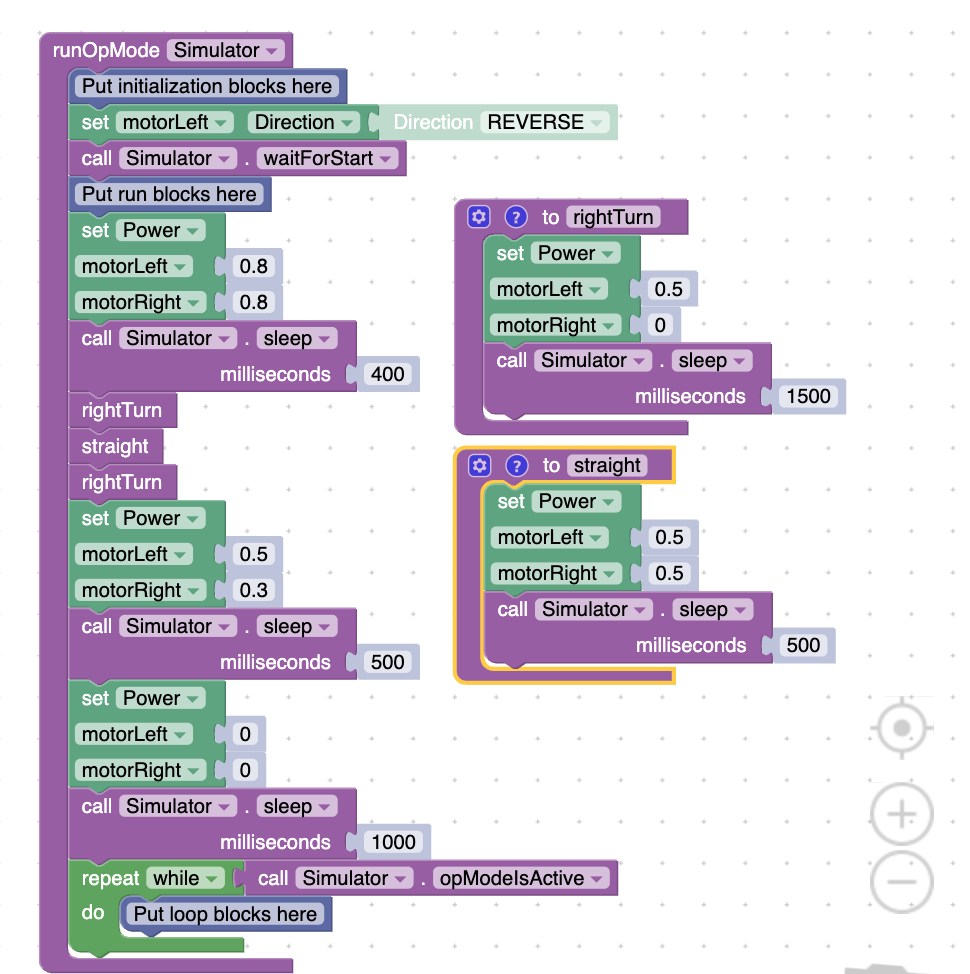This screenshot has width=970, height=974.
Task: Click motorRight power value 0.3
Action: click(254, 590)
